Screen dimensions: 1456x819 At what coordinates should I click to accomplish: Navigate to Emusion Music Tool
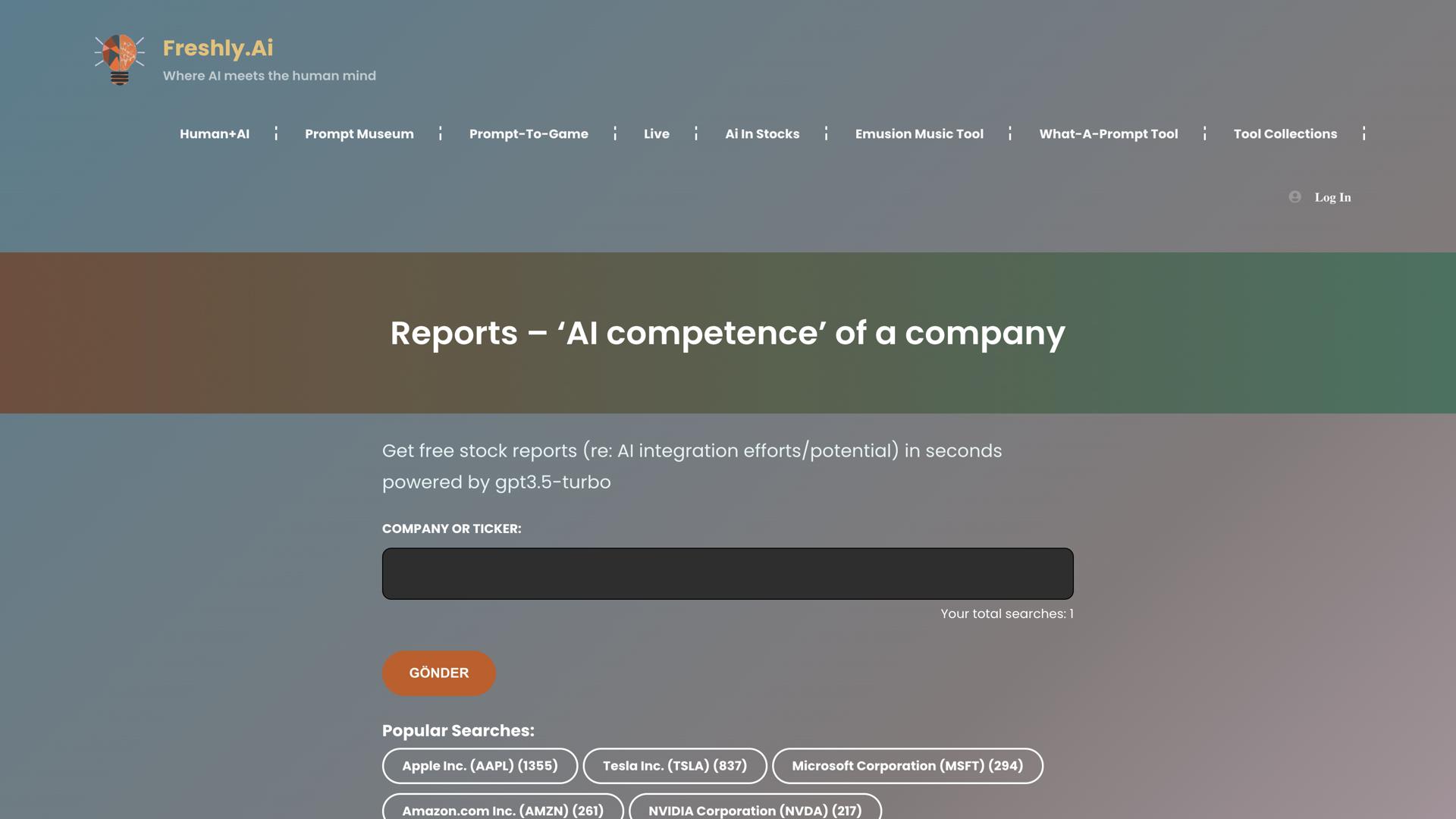click(919, 134)
